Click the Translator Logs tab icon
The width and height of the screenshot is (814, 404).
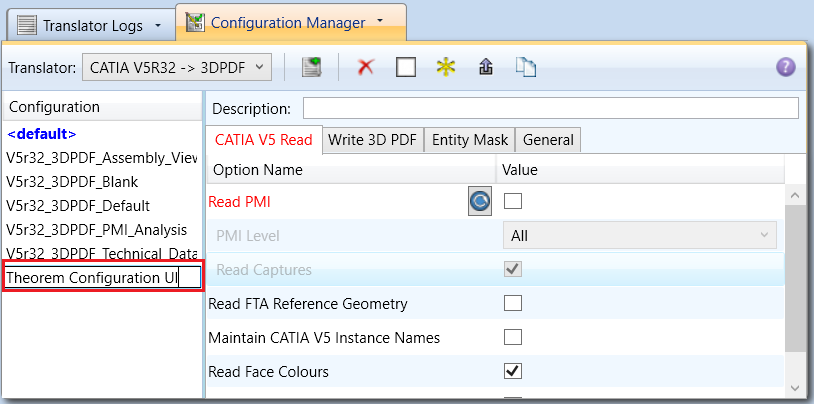click(x=27, y=24)
